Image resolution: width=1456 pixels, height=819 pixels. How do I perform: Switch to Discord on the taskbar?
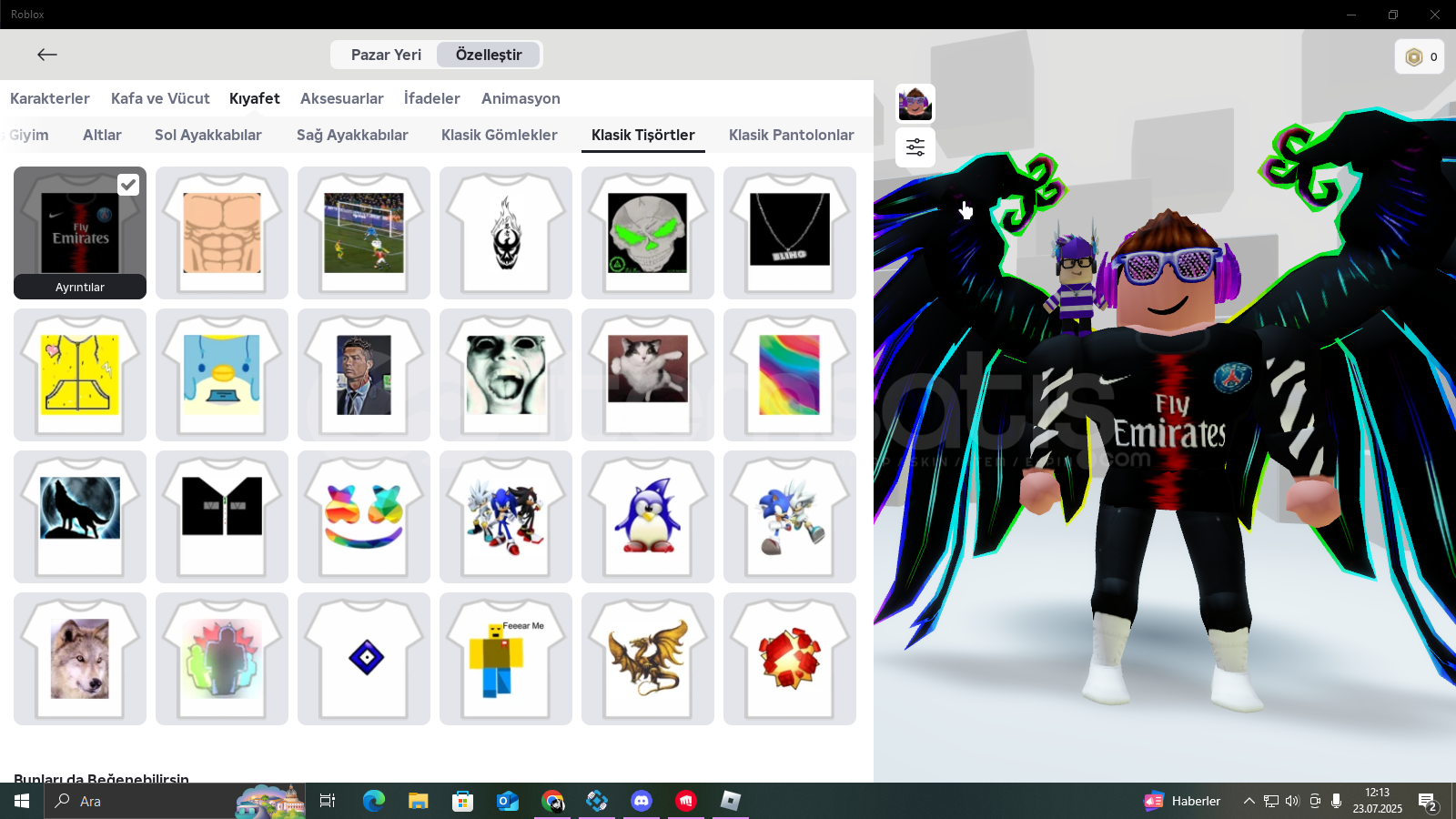[x=642, y=801]
